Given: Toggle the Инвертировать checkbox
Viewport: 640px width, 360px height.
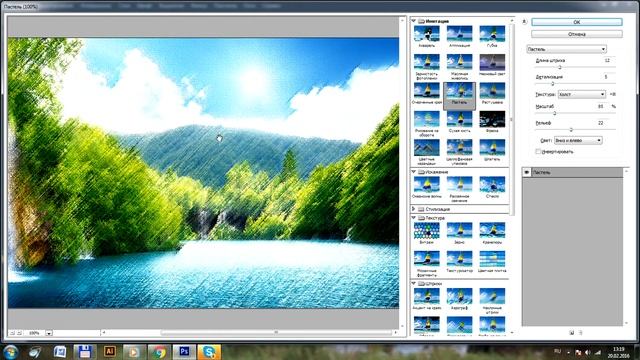Looking at the screenshot, I should point(538,151).
